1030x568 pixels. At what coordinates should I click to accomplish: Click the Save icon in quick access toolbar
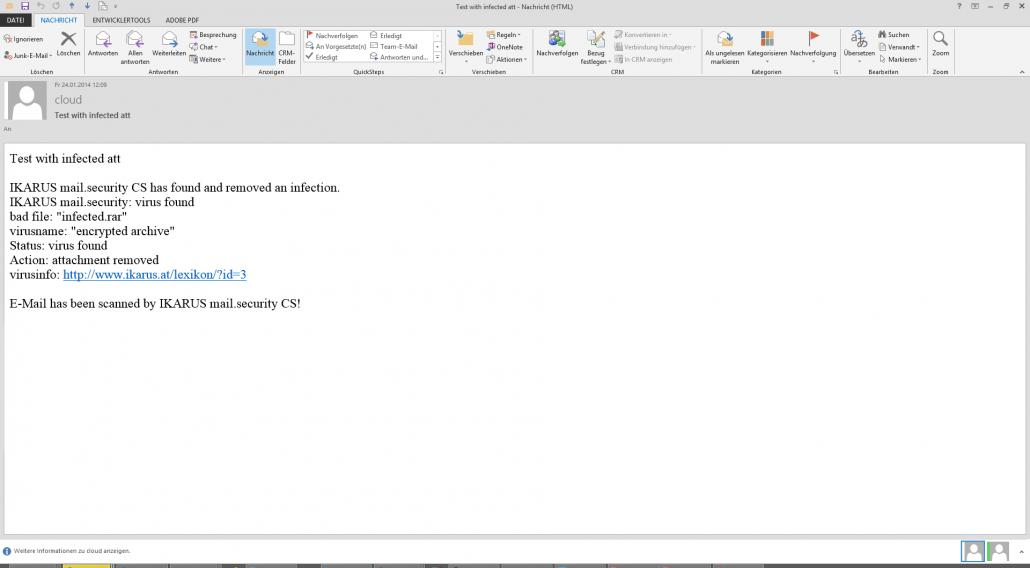coord(25,7)
